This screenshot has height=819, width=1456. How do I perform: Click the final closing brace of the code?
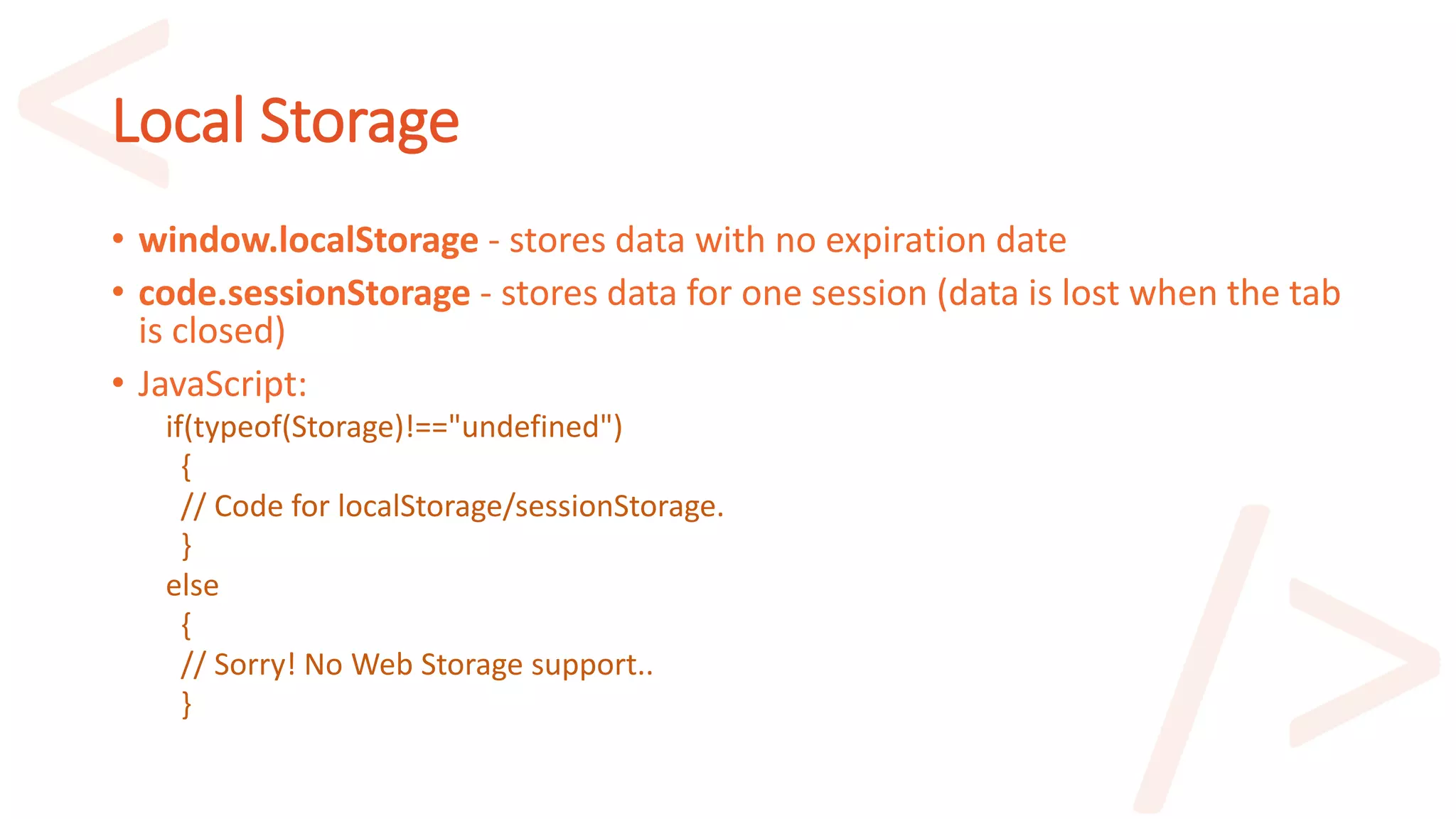pyautogui.click(x=186, y=705)
